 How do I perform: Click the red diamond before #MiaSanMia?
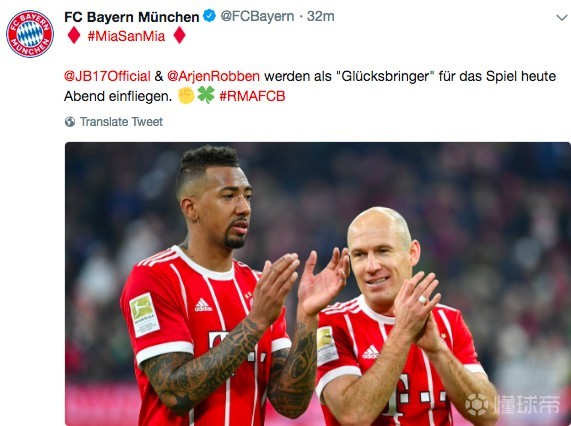point(74,36)
